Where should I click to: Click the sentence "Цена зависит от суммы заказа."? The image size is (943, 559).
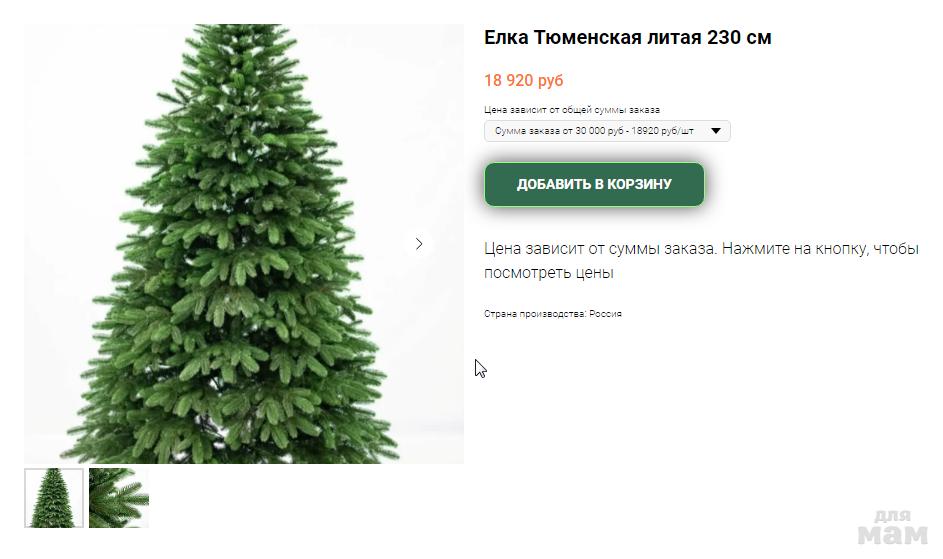coord(601,249)
